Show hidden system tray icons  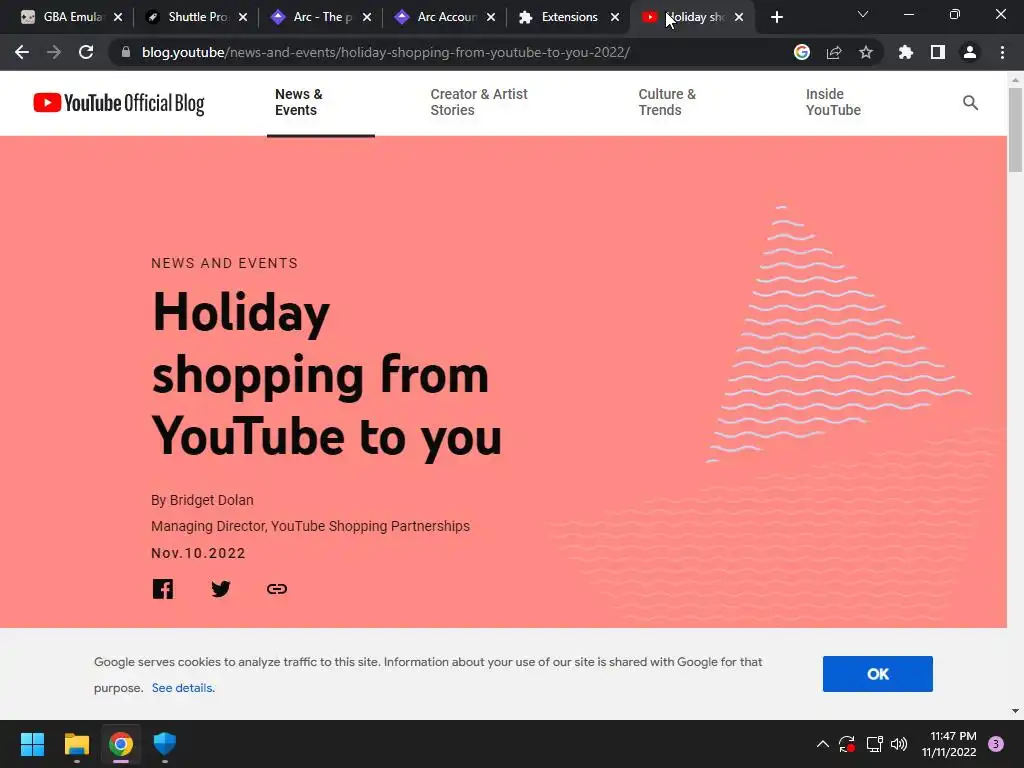tap(823, 744)
